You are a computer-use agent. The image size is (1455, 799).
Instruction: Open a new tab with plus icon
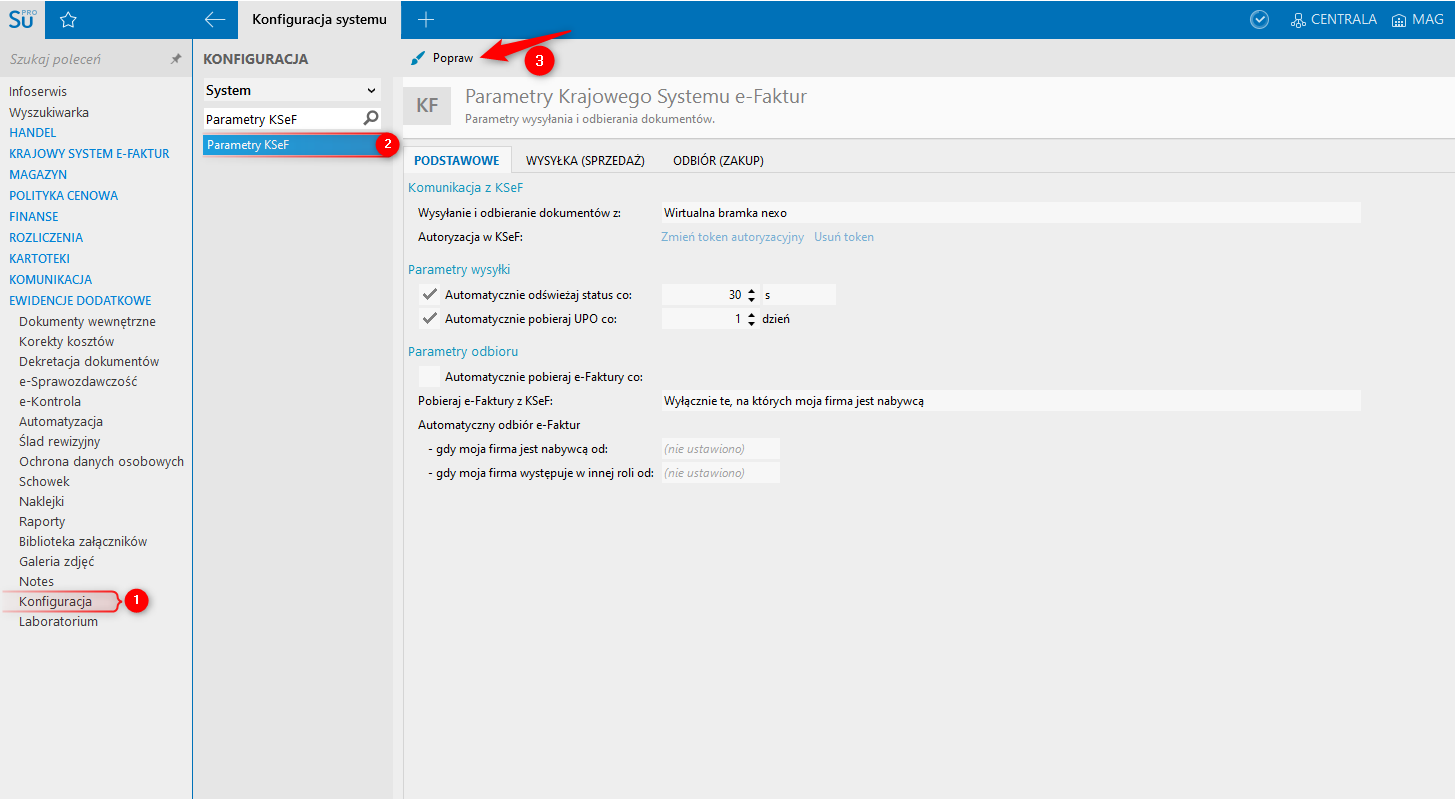pyautogui.click(x=426, y=19)
